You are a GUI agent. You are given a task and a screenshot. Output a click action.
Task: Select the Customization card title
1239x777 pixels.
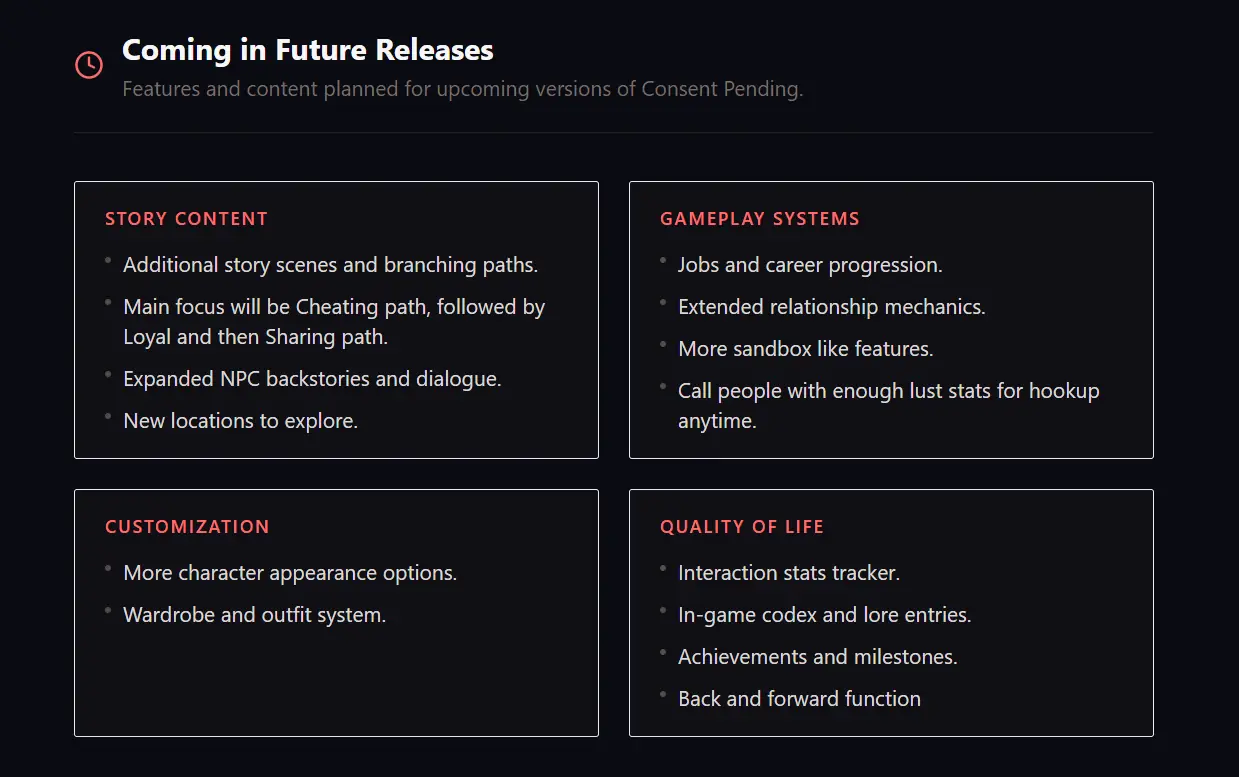[x=187, y=527]
